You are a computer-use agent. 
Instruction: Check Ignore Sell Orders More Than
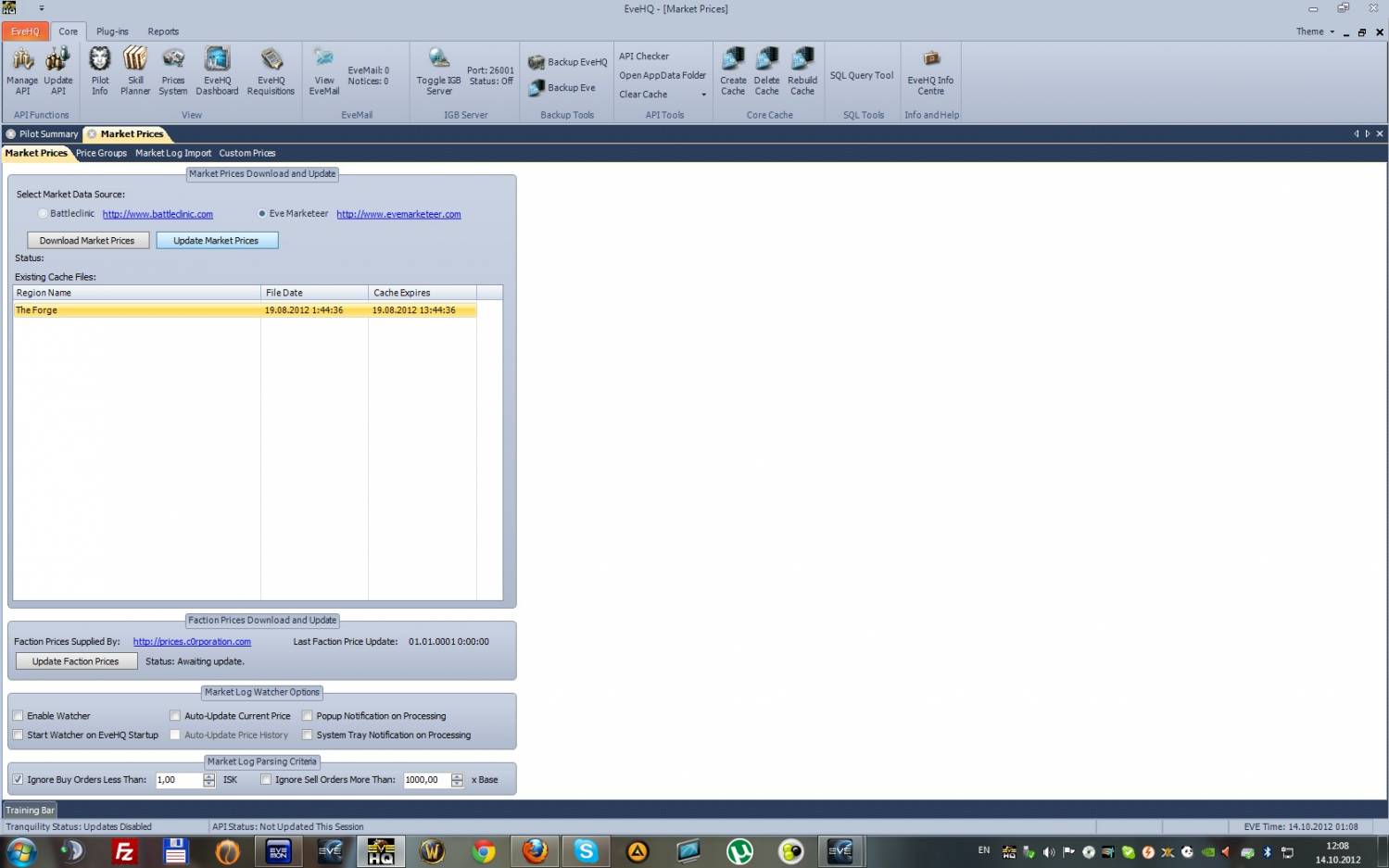click(x=266, y=780)
